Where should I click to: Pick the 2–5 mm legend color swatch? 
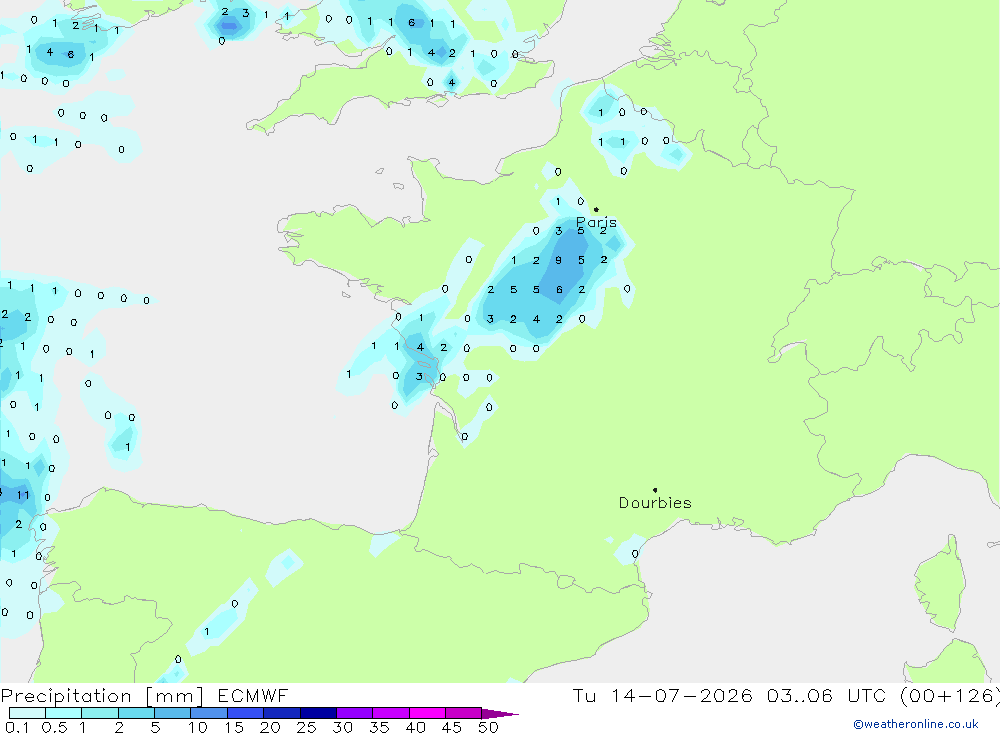tap(136, 713)
